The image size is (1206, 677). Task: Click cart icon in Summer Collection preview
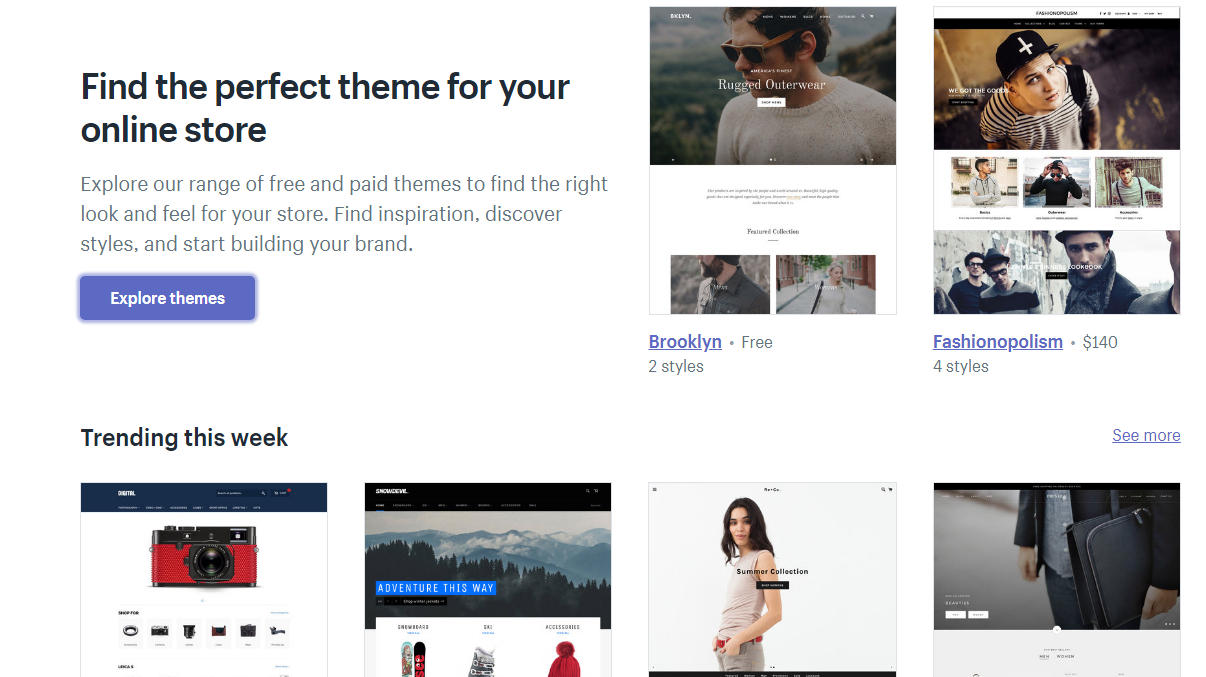[890, 490]
